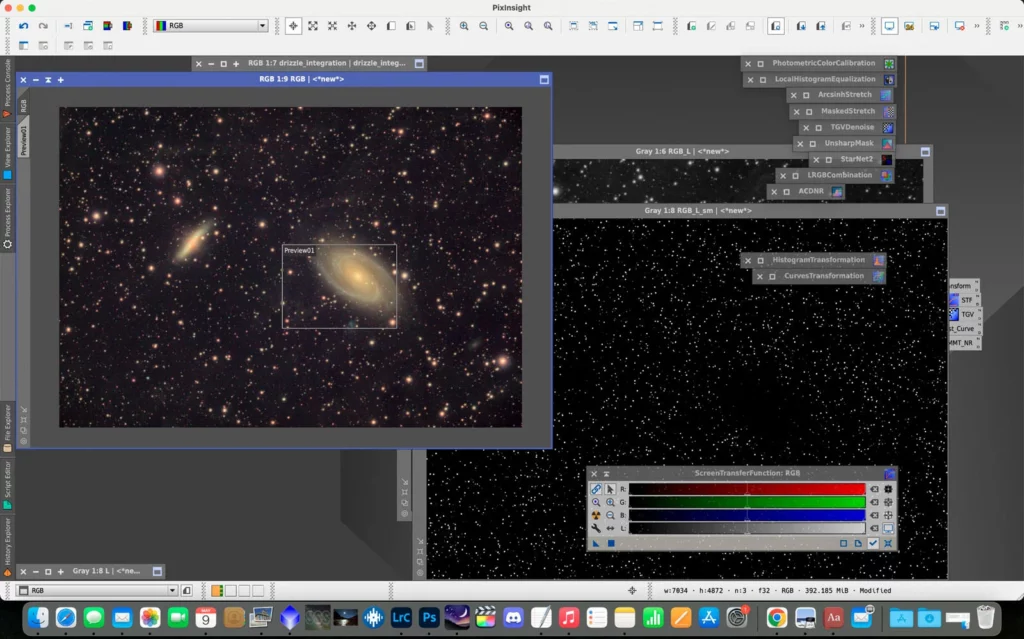The height and width of the screenshot is (639, 1024).
Task: Click the undo arrow in the toolbar
Action: [x=24, y=26]
